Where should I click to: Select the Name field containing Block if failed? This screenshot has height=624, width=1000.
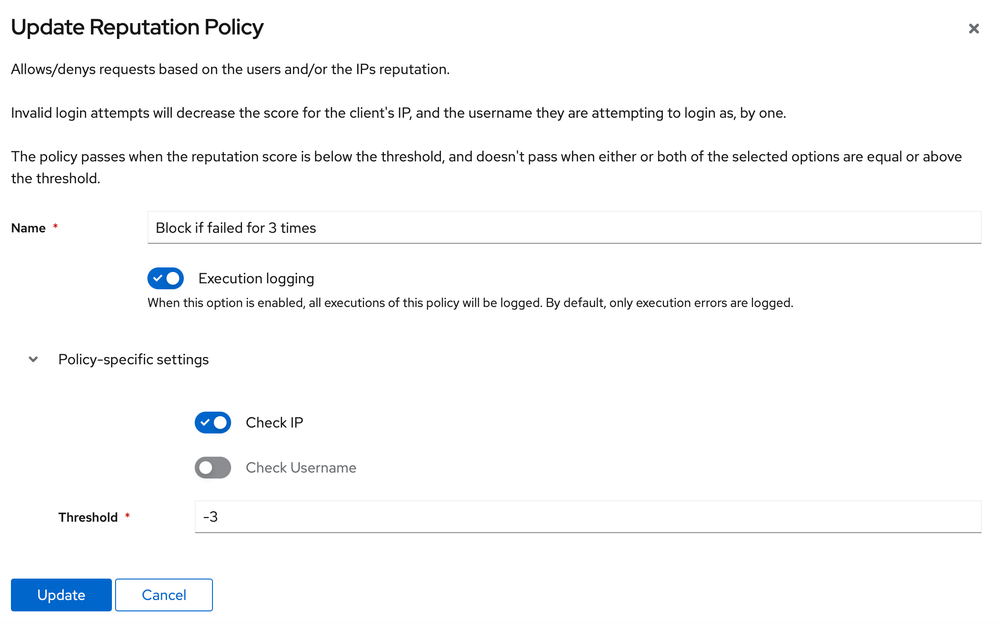click(565, 227)
